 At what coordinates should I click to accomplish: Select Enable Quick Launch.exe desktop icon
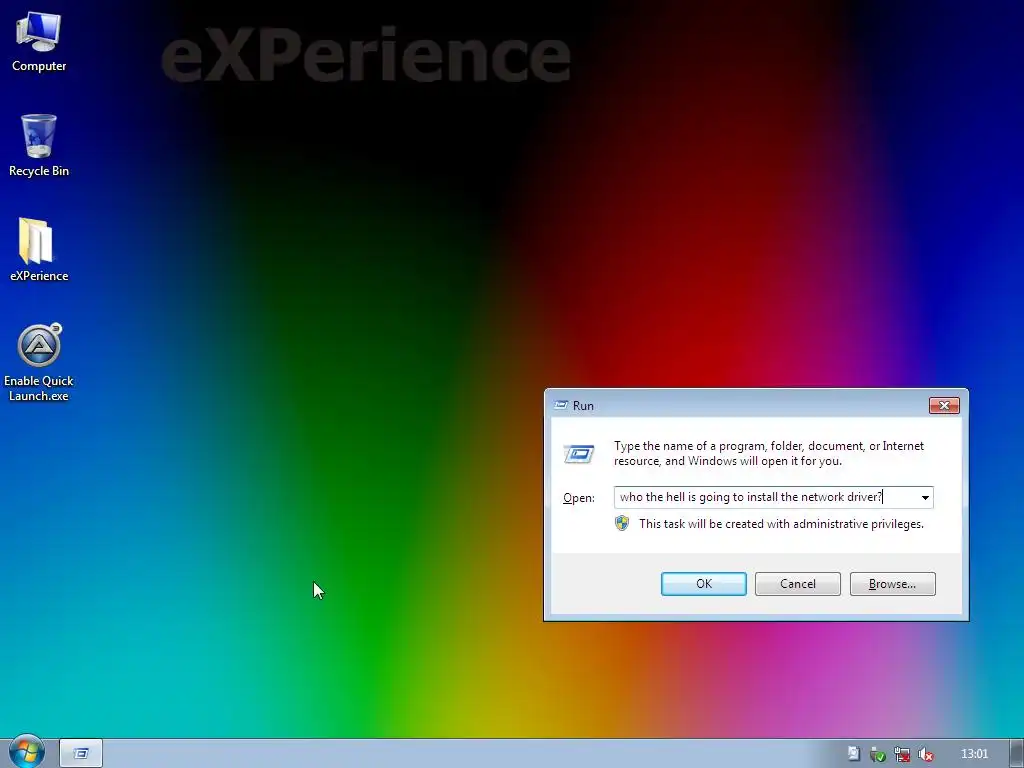click(x=39, y=362)
